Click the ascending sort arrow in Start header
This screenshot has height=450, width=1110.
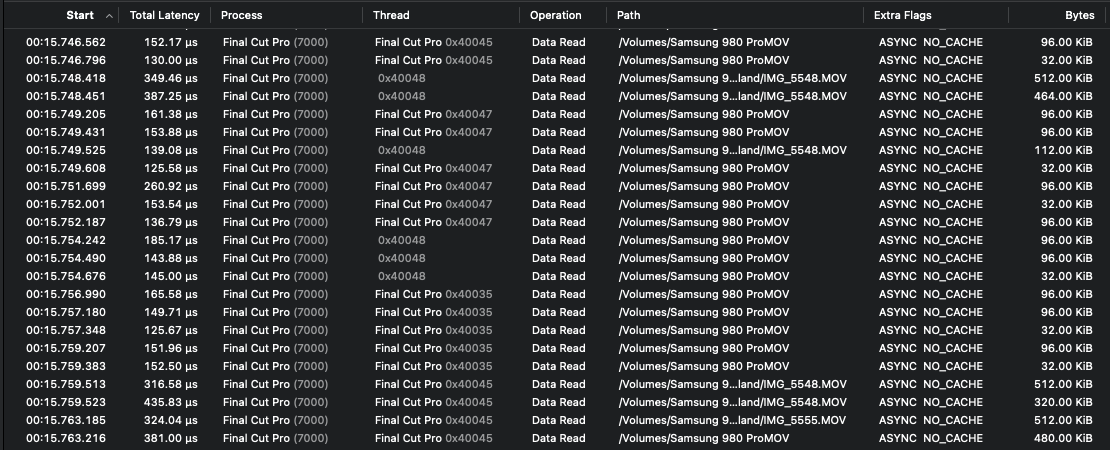[109, 16]
